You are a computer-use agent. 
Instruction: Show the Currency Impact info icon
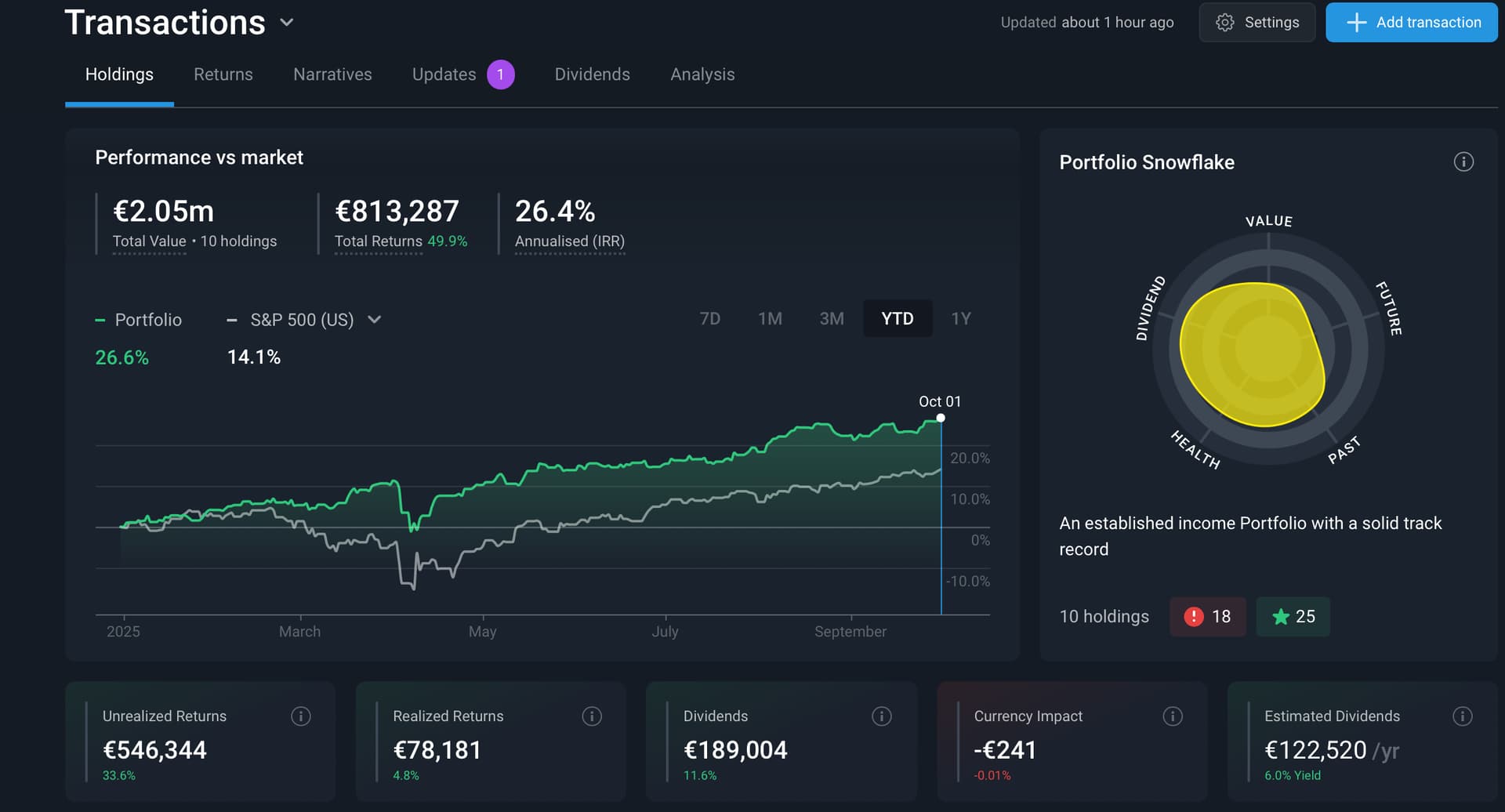(1173, 716)
